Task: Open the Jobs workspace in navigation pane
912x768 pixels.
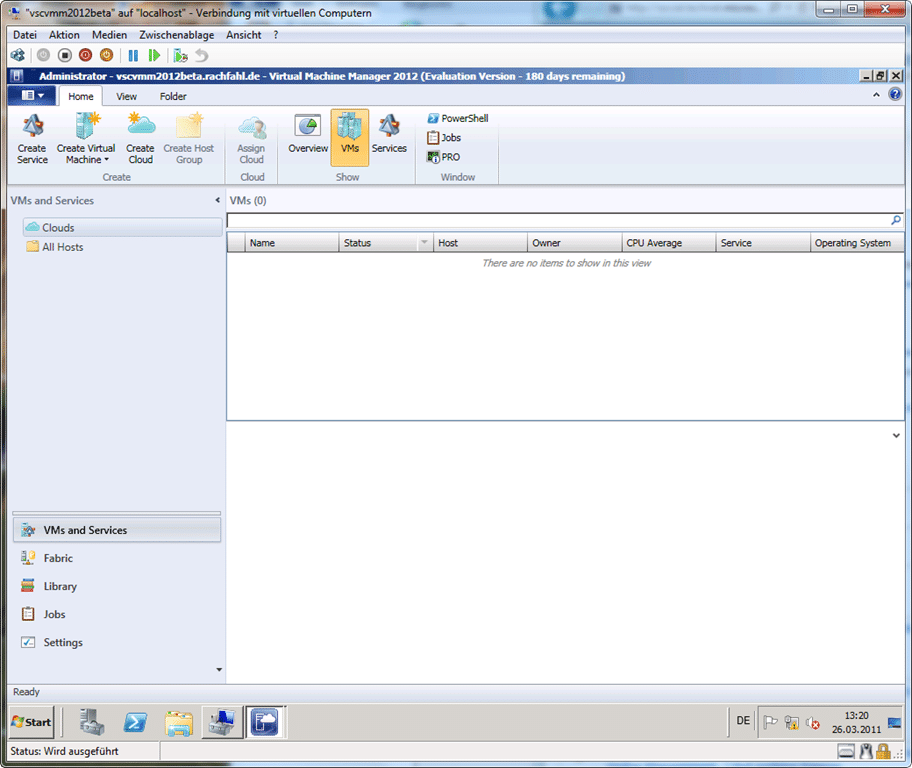Action: point(116,614)
